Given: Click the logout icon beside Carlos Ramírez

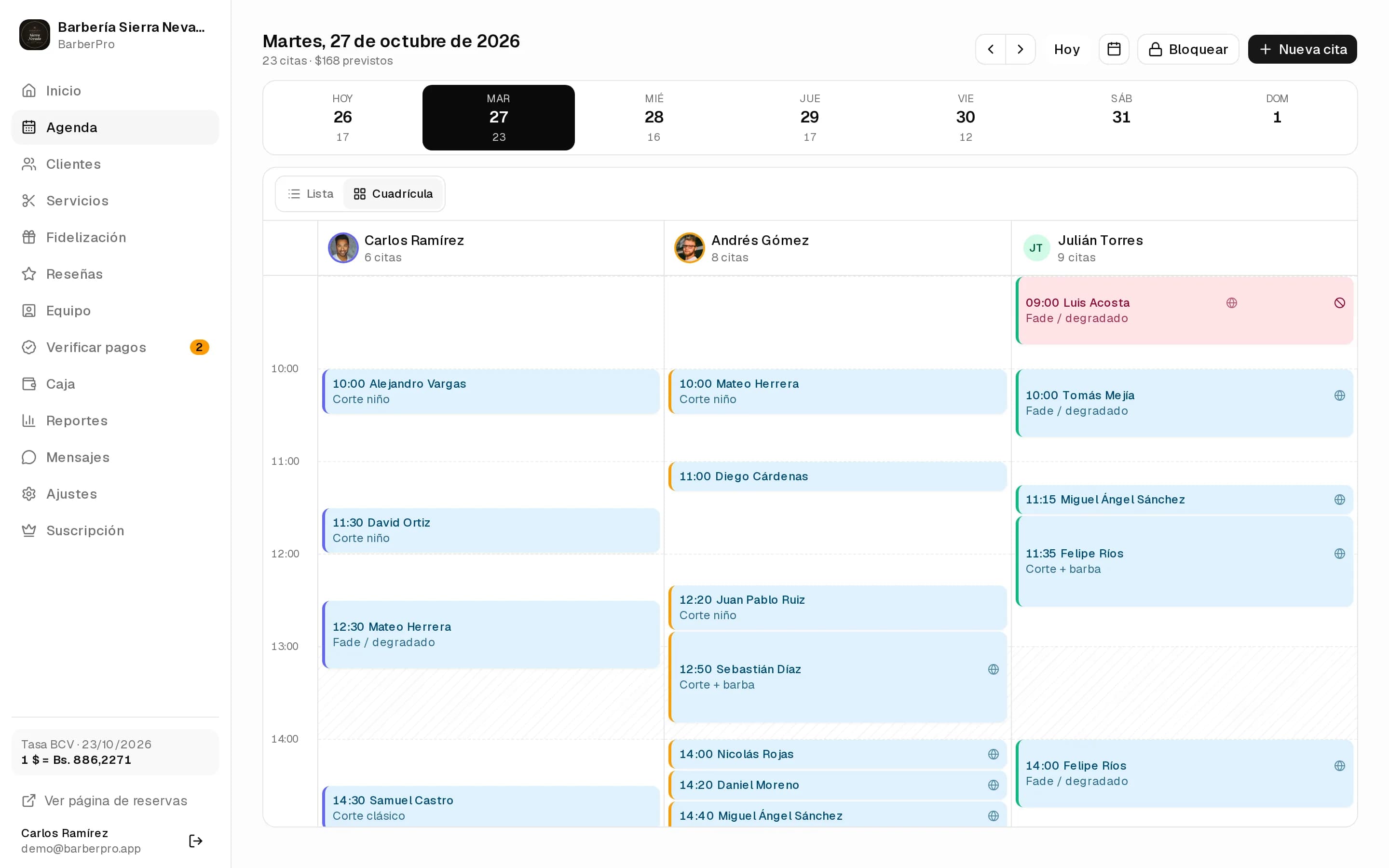Looking at the screenshot, I should click(196, 841).
